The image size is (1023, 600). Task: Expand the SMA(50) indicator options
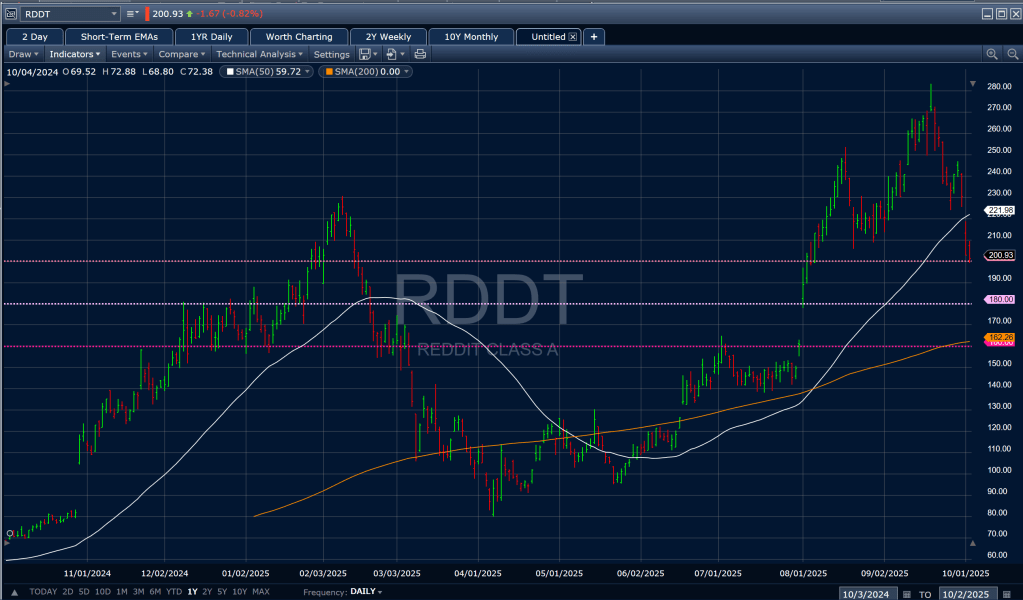pyautogui.click(x=307, y=72)
